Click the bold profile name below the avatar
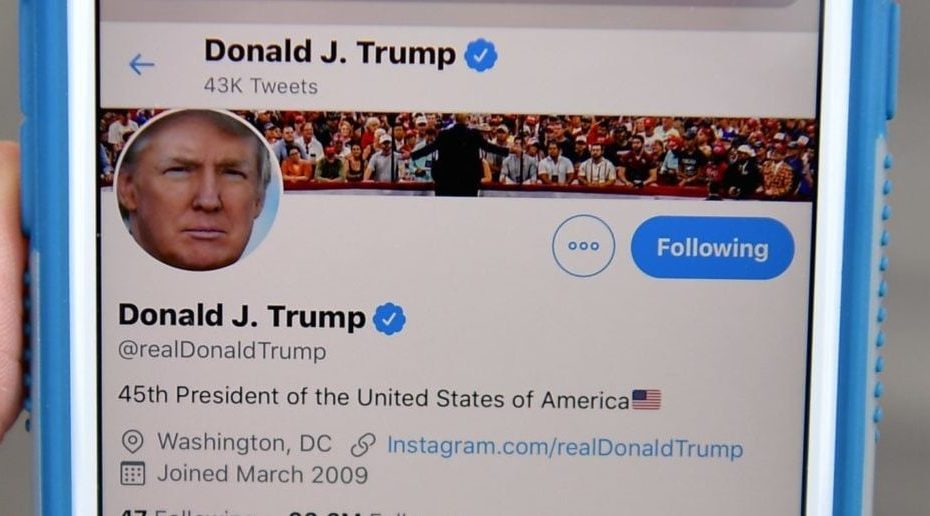 pos(241,316)
